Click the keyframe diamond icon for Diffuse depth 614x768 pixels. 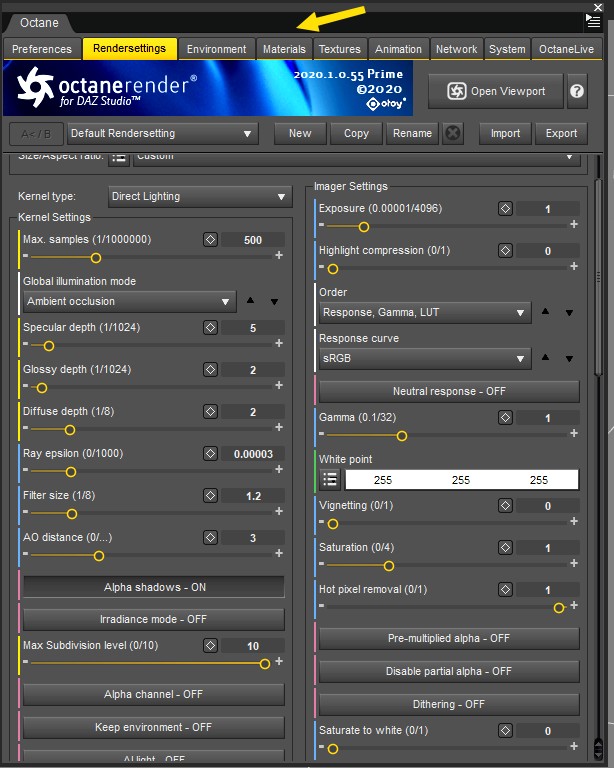211,411
